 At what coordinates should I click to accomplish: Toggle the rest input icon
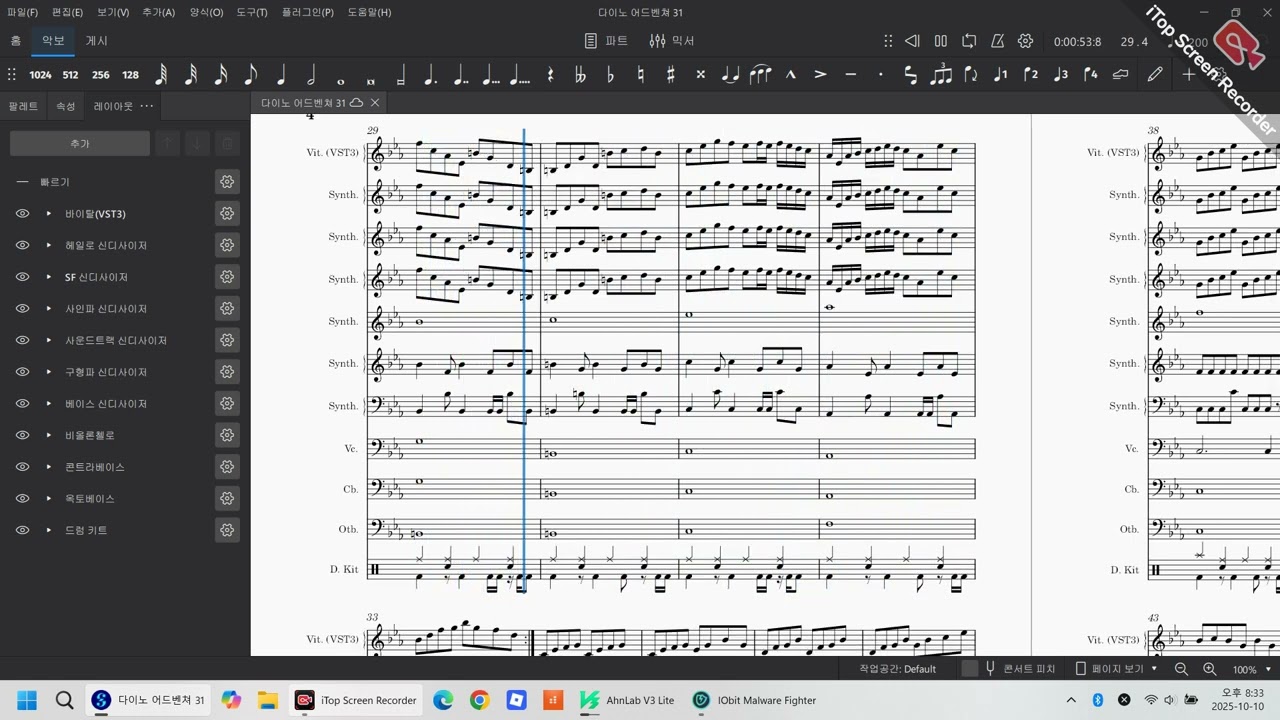tap(550, 74)
